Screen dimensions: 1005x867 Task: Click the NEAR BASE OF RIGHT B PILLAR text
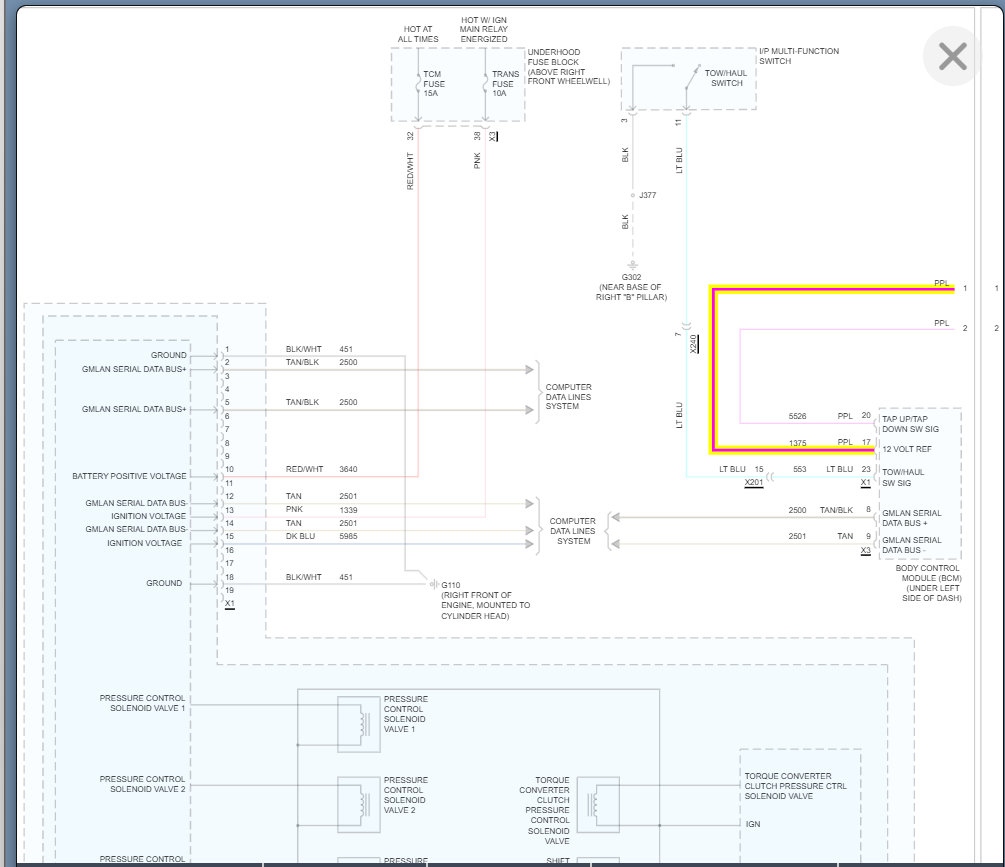tap(631, 292)
